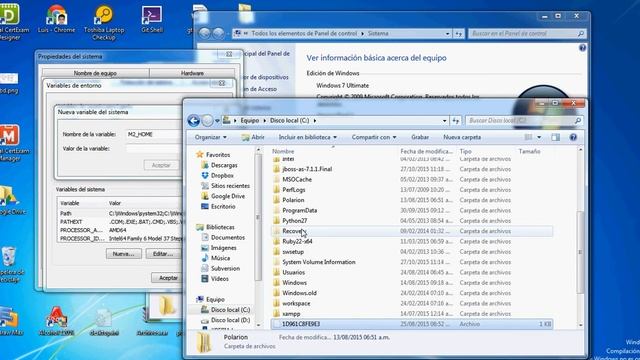Click the Buscar Disco local (C:) search box

[524, 120]
